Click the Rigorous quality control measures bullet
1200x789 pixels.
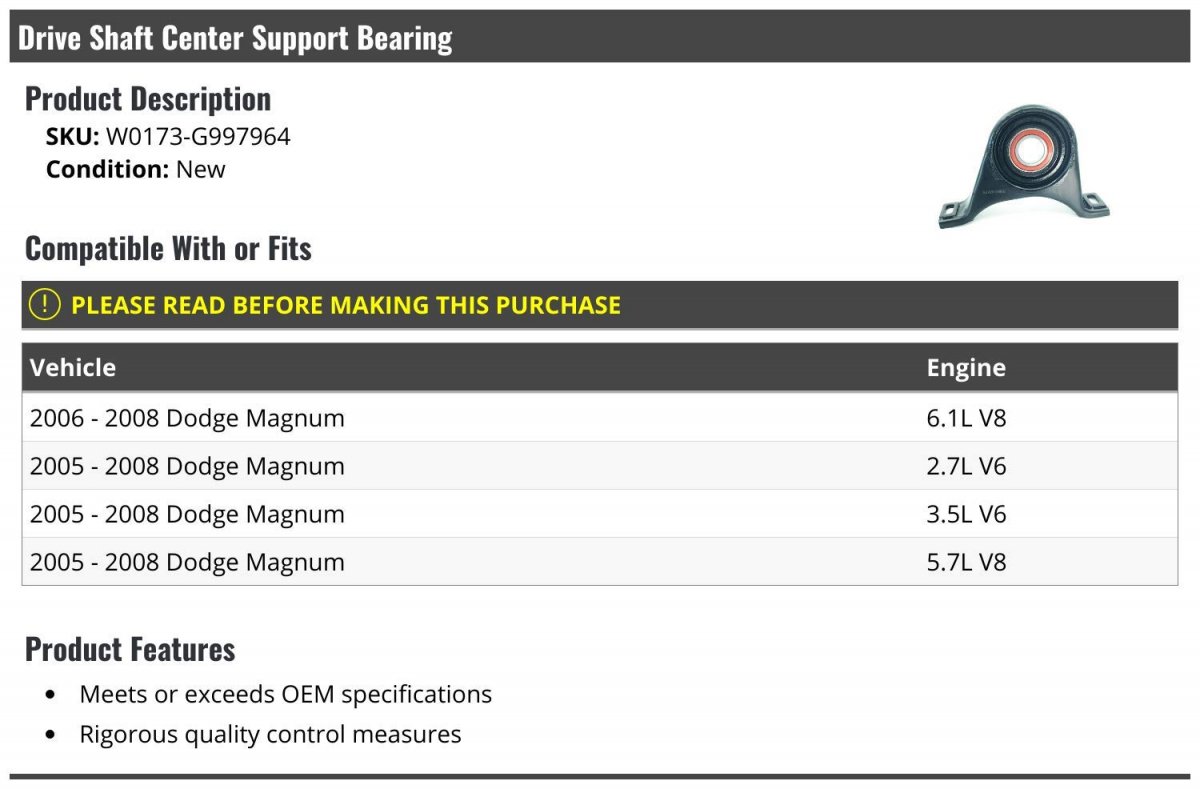pyautogui.click(x=270, y=734)
